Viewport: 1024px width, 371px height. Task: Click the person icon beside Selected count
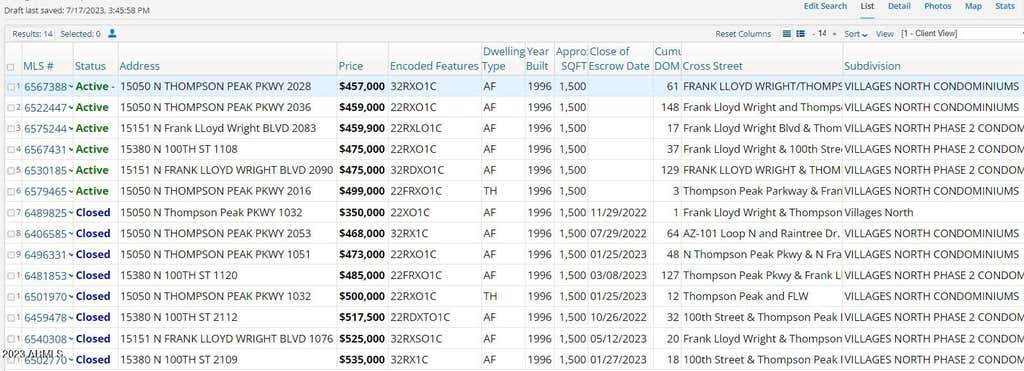[x=112, y=33]
